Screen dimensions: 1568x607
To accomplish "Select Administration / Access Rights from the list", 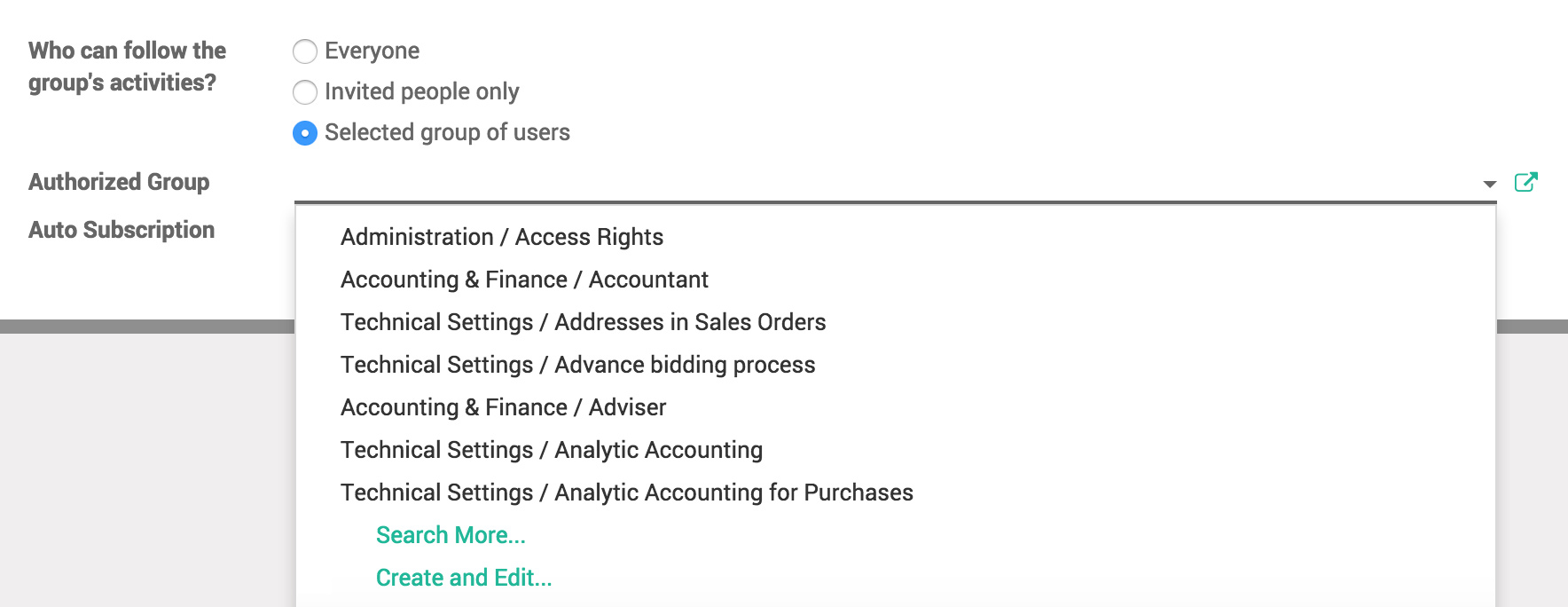I will [x=502, y=236].
